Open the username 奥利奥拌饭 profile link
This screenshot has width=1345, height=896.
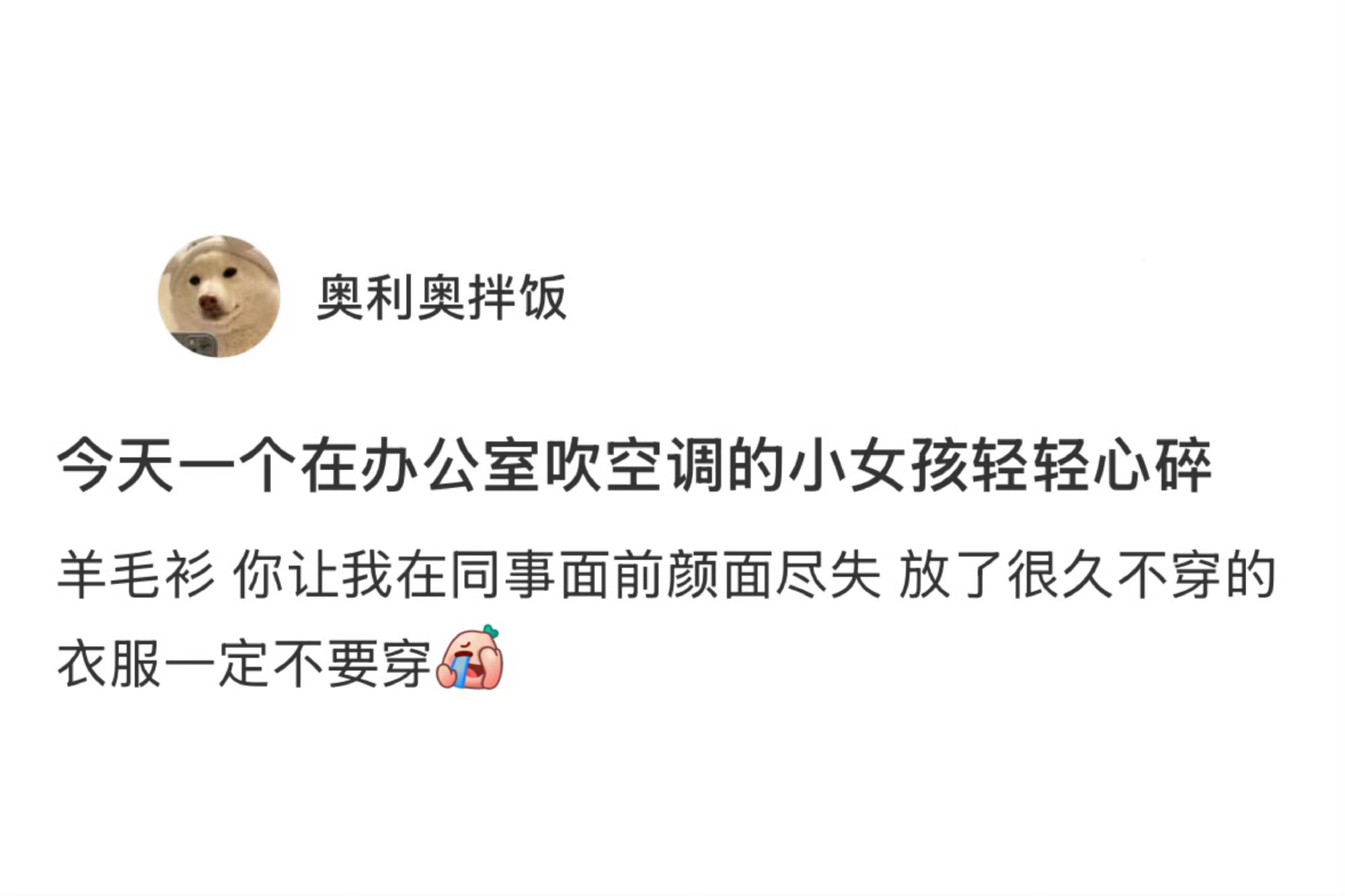(442, 297)
